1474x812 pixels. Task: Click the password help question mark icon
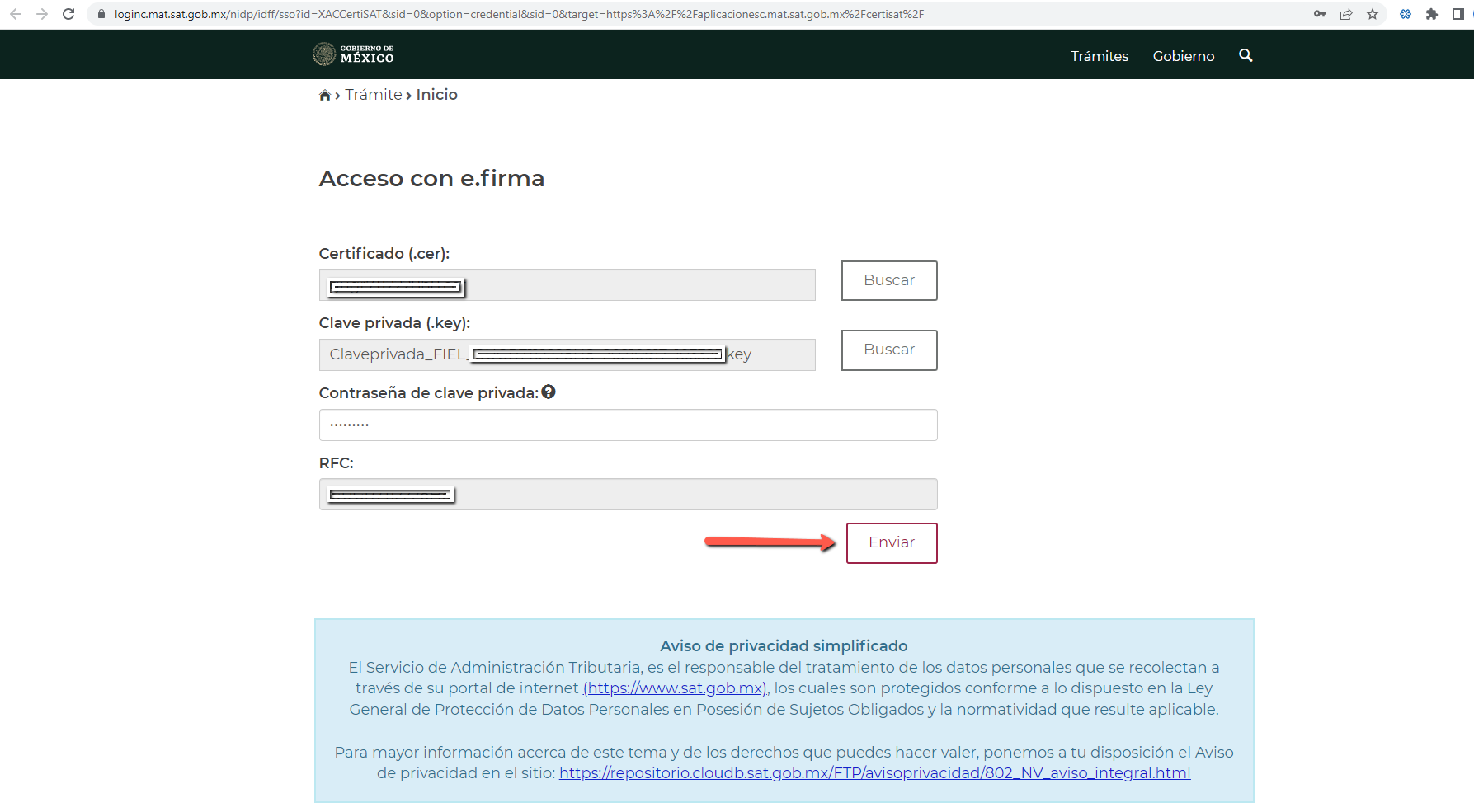pos(549,392)
